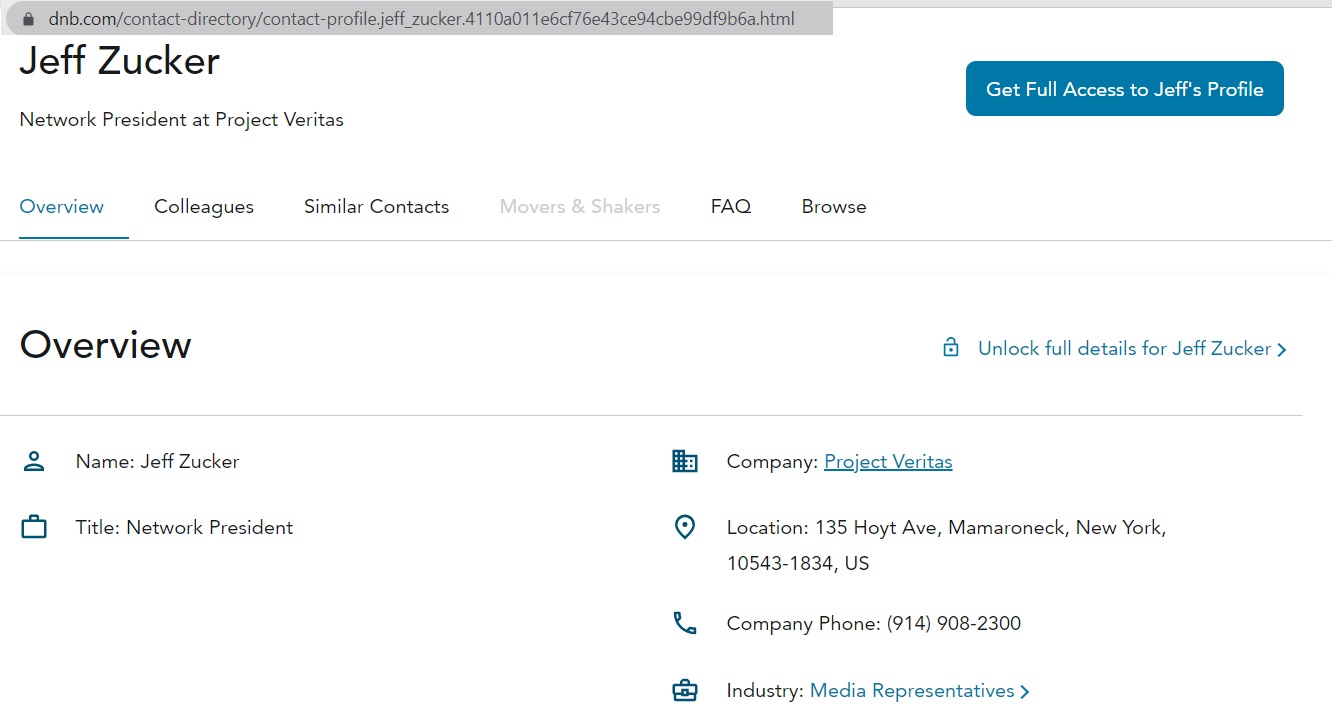Click the unlock padlock icon near Unlock full details

pyautogui.click(x=951, y=348)
